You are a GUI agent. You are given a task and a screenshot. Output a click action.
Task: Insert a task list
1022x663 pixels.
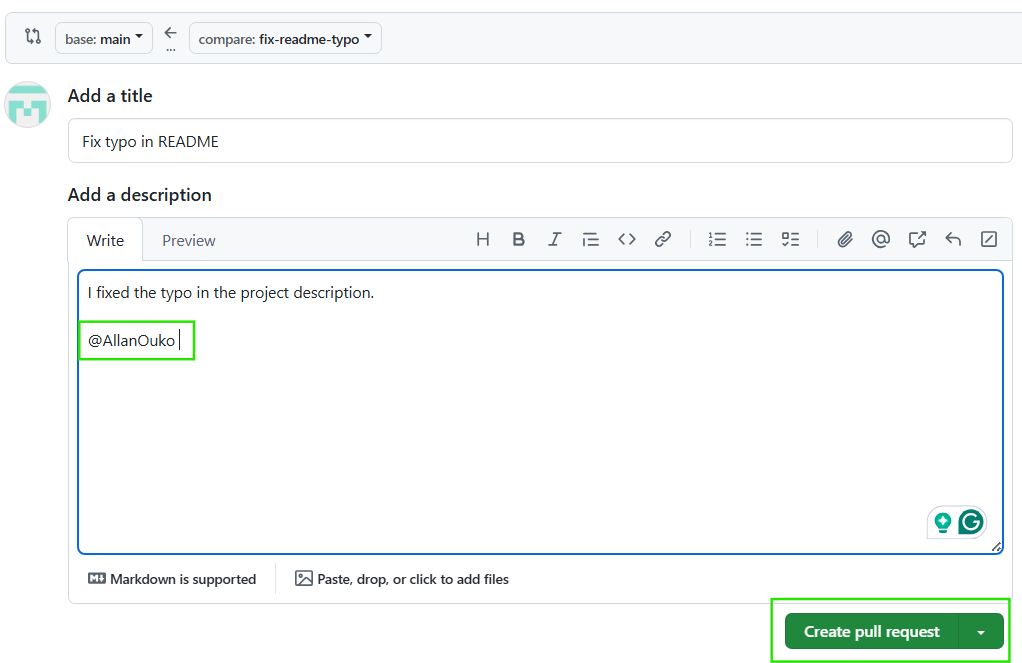click(x=790, y=239)
